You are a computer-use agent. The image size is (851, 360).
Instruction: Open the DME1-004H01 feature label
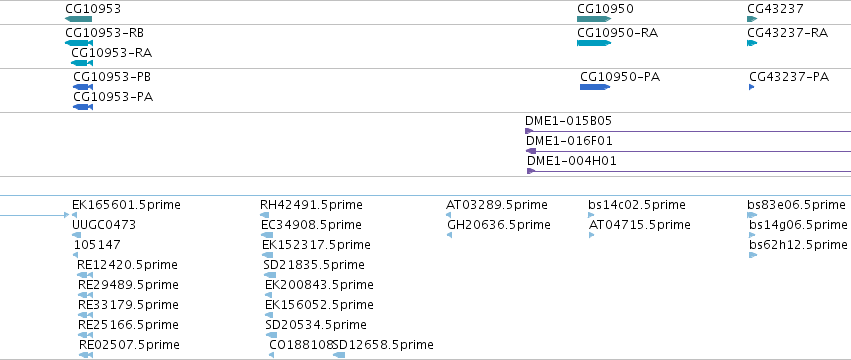(571, 161)
